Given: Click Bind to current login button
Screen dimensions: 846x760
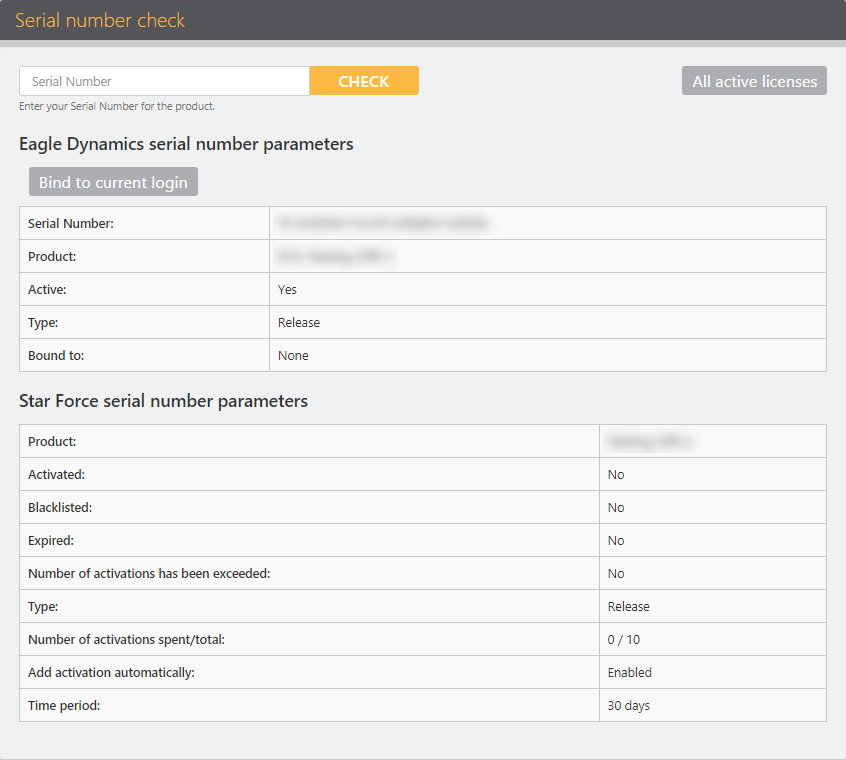Looking at the screenshot, I should pyautogui.click(x=113, y=182).
